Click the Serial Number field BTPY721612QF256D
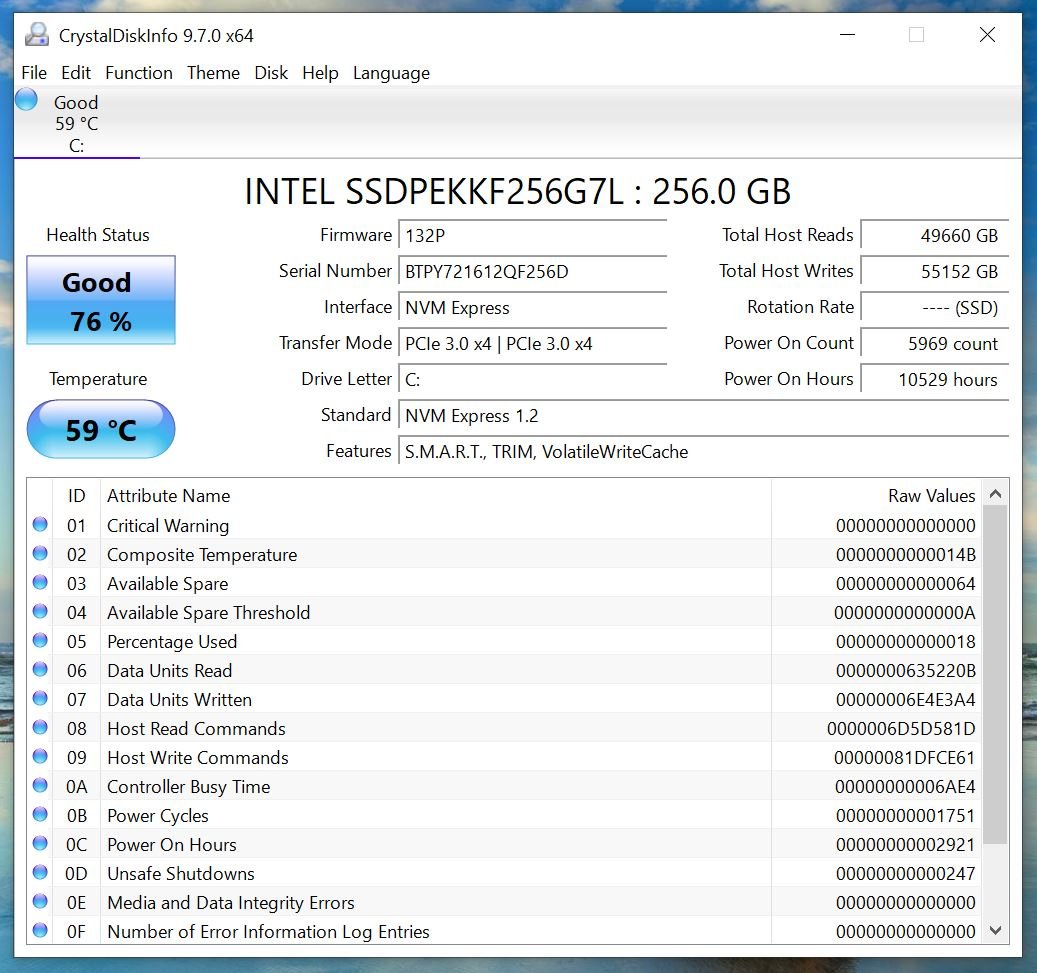1037x973 pixels. tap(532, 272)
